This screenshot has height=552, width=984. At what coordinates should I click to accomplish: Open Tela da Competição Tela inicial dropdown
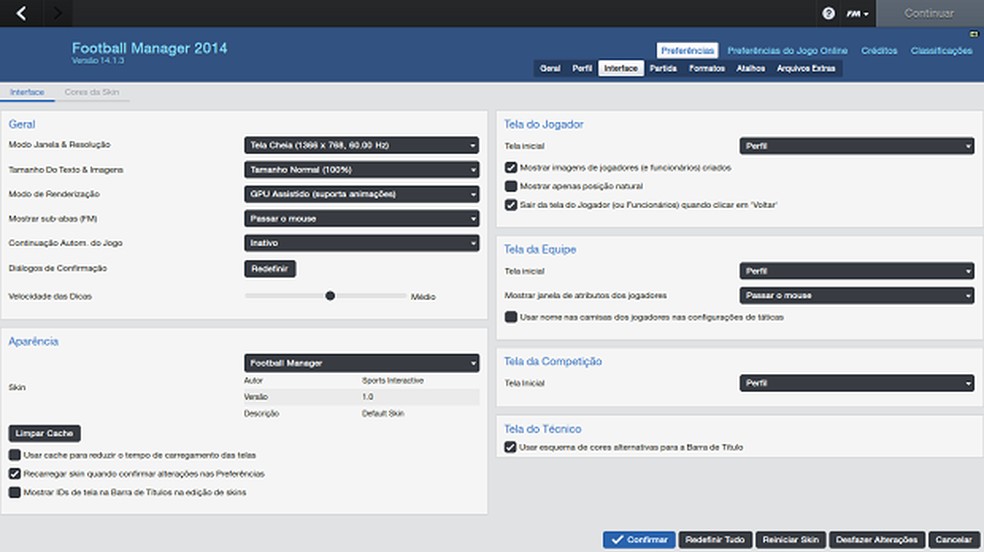pos(857,383)
